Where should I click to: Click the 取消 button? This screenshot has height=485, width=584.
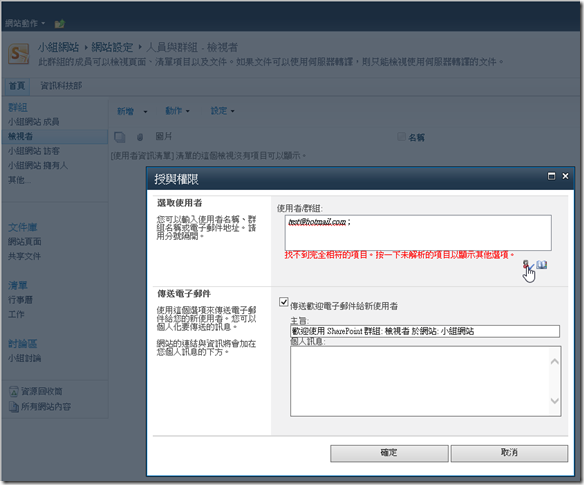tap(509, 453)
